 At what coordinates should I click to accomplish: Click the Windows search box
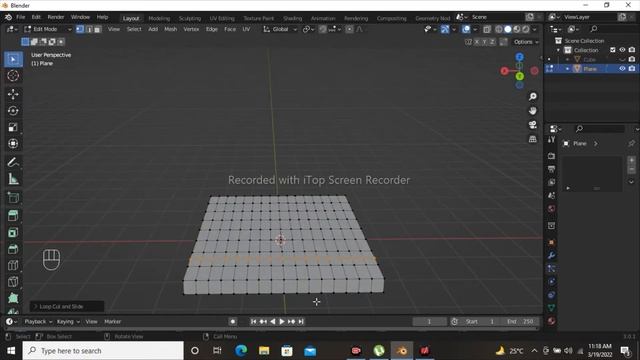pyautogui.click(x=103, y=351)
